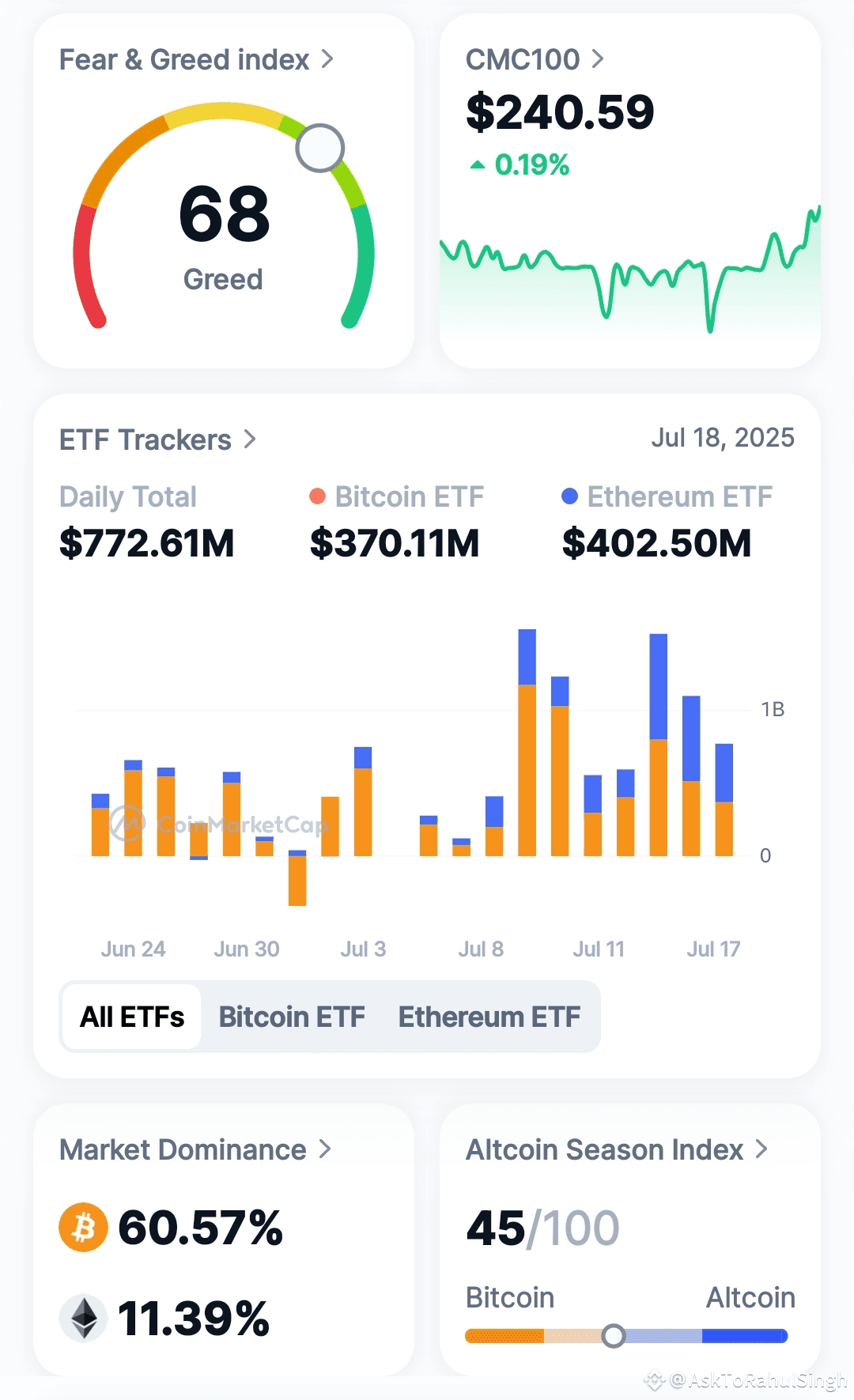Expand ETF Trackers via its chevron
The image size is (854, 1400).
pyautogui.click(x=250, y=439)
